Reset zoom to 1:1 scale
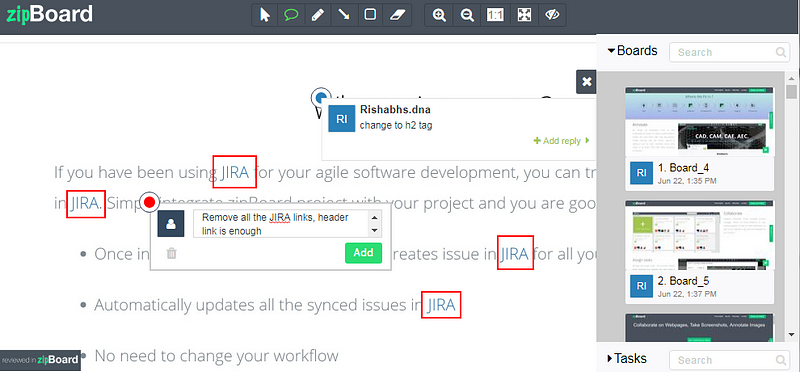 495,15
